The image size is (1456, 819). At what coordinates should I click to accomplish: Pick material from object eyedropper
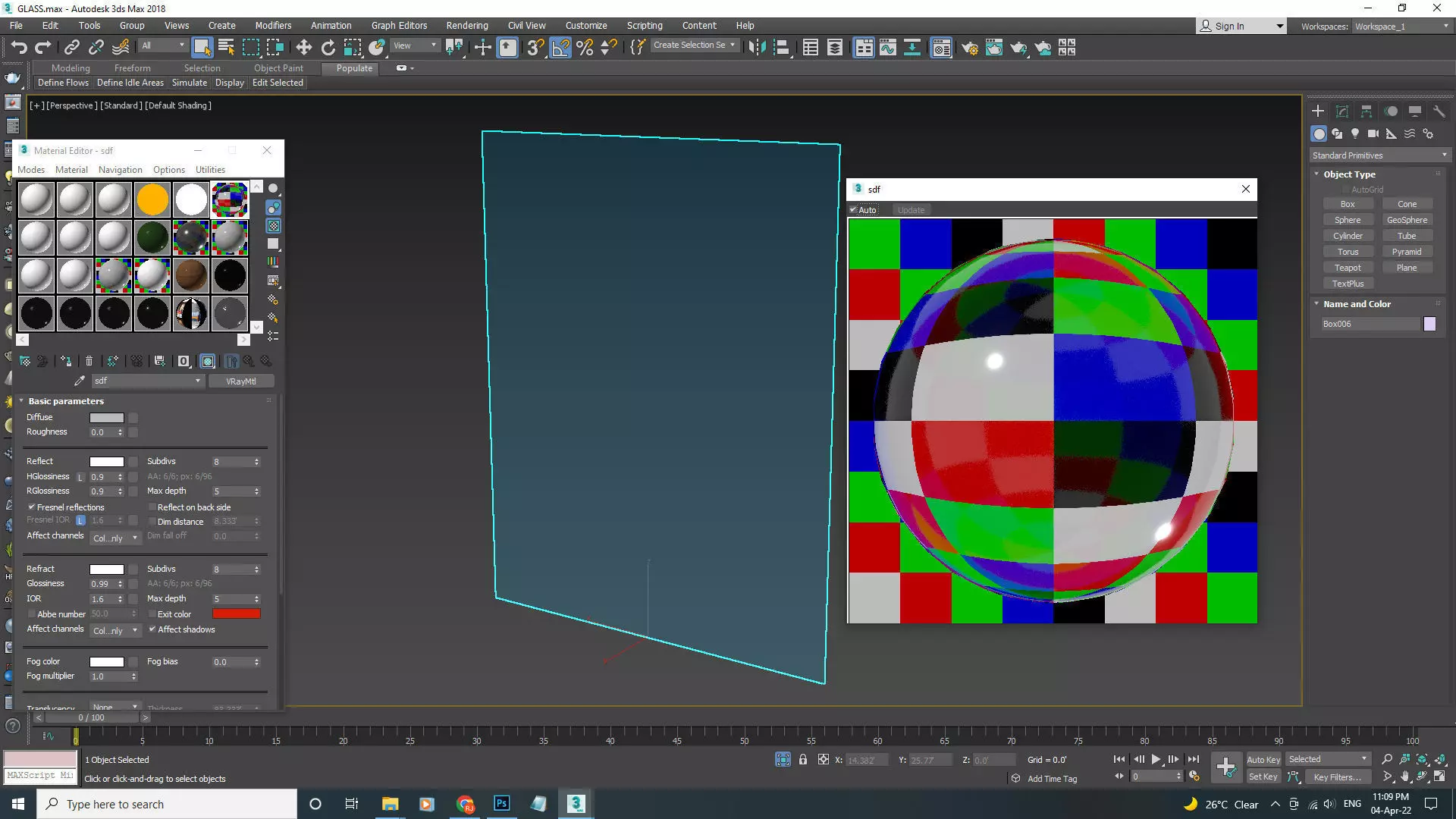click(80, 381)
